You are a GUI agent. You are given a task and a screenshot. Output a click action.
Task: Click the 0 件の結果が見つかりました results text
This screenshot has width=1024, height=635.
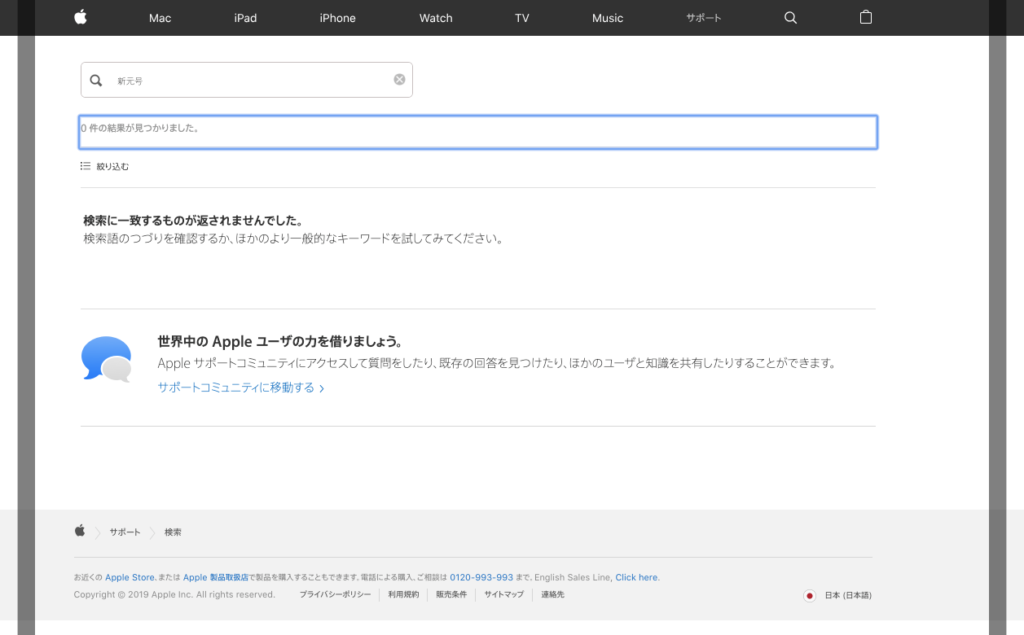click(140, 128)
